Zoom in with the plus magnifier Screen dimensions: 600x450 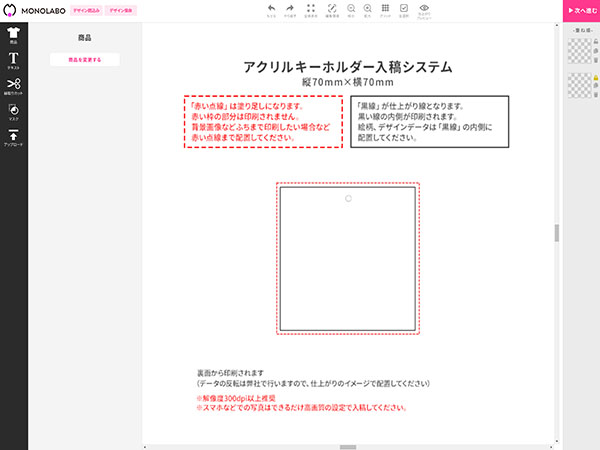coord(367,10)
